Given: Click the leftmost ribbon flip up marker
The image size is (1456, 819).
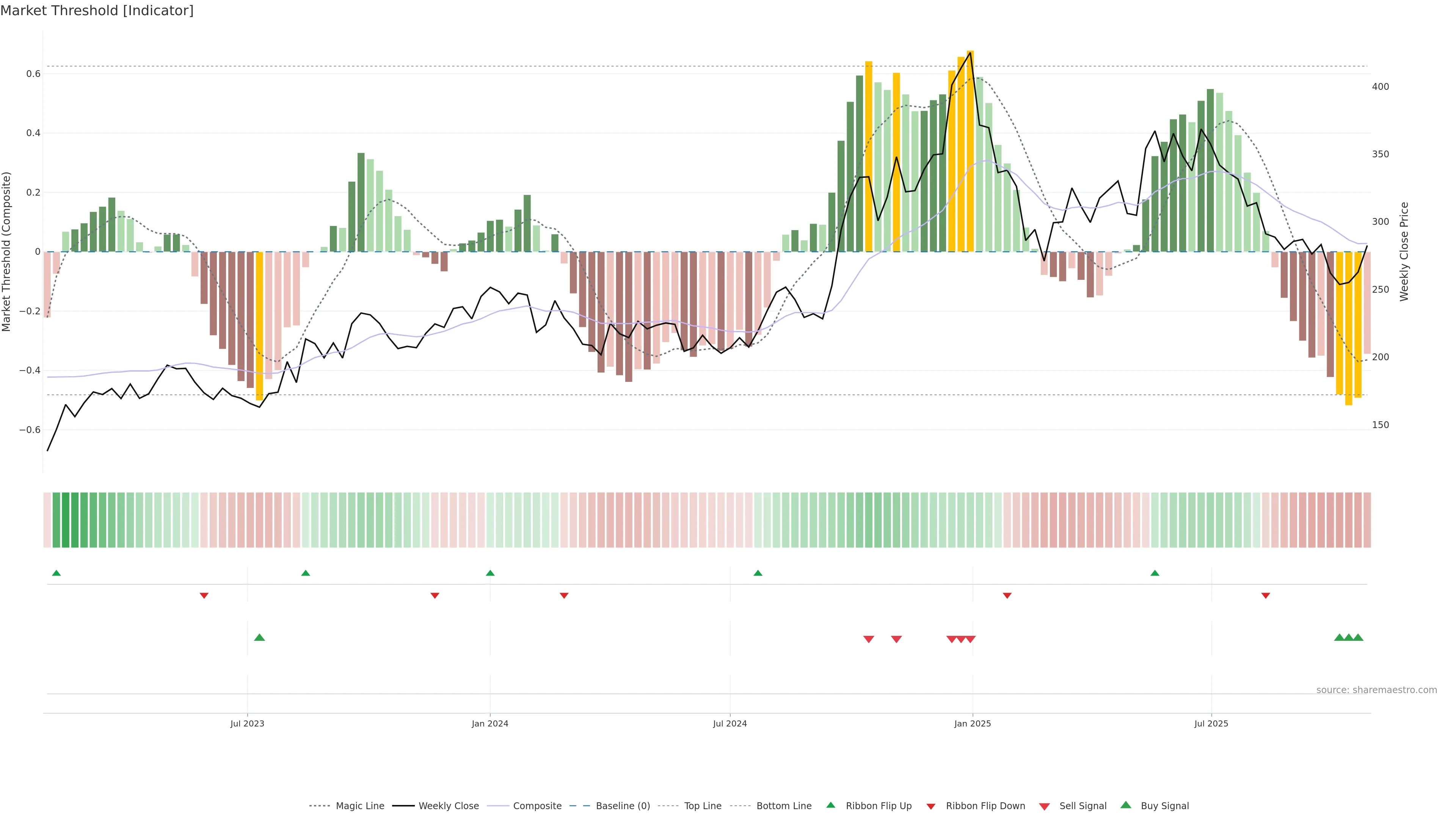Looking at the screenshot, I should pyautogui.click(x=56, y=573).
